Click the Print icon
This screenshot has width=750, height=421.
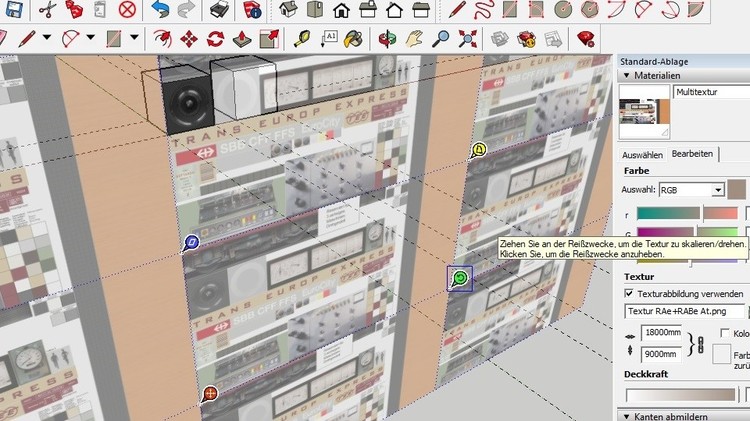pyautogui.click(x=219, y=9)
